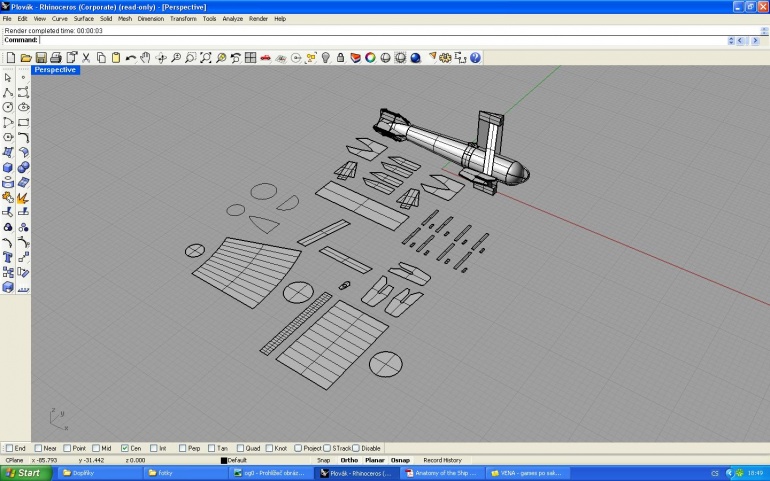Open the Analyze menu

(x=233, y=19)
